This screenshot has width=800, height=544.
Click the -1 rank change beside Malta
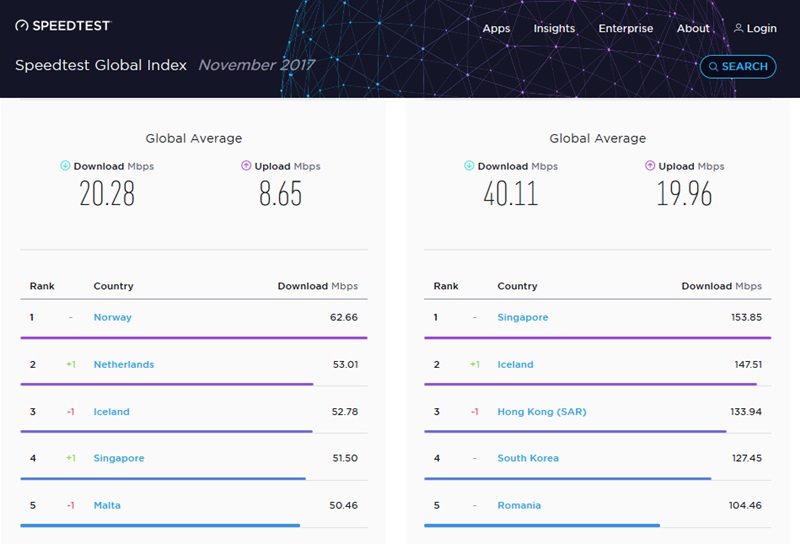click(71, 505)
